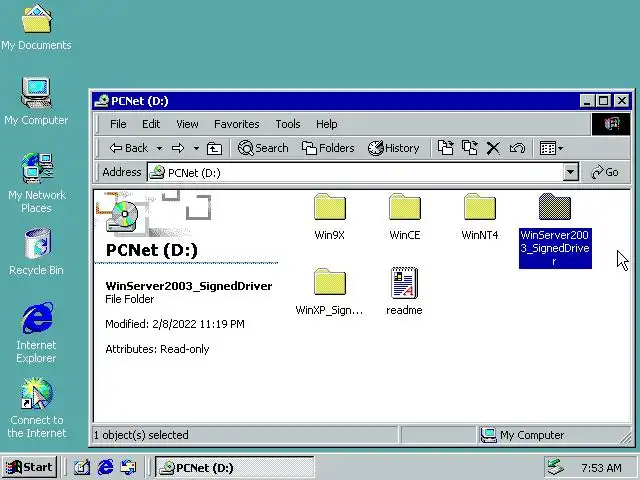Open the Help menu

point(327,124)
